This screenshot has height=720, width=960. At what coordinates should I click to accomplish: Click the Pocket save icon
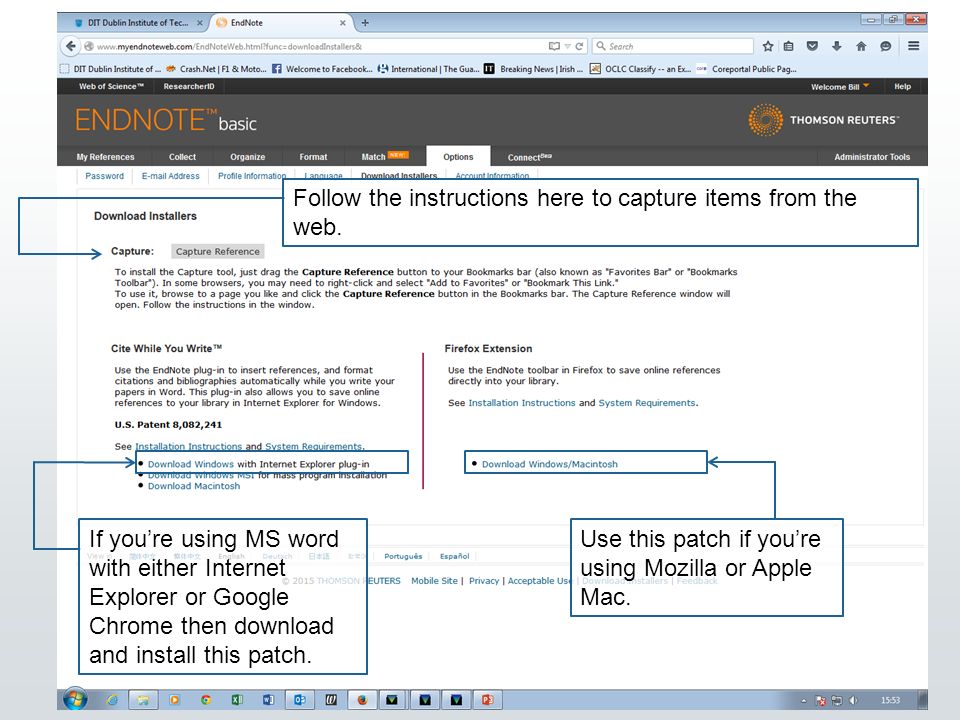(x=812, y=46)
